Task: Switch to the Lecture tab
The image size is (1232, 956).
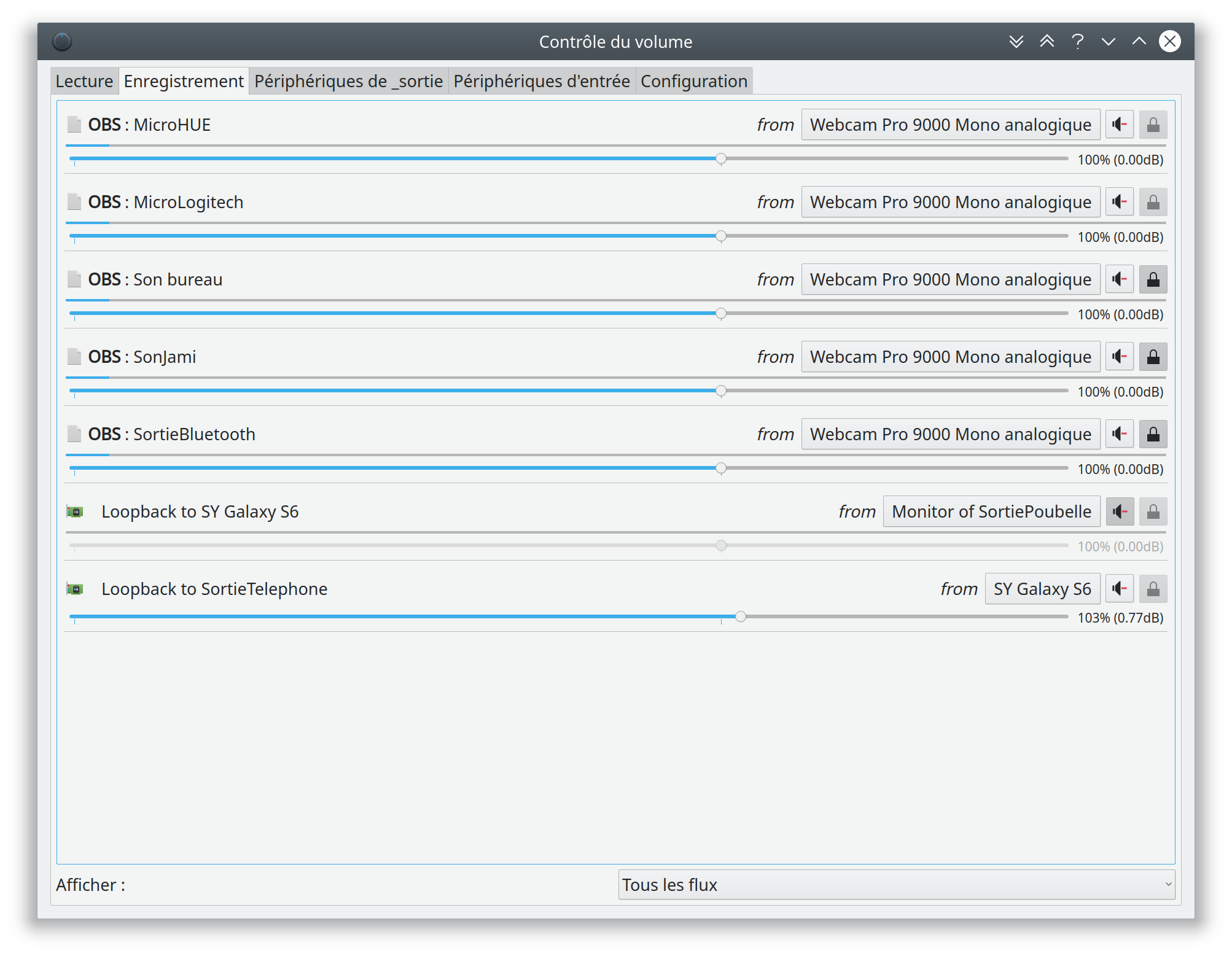Action: pyautogui.click(x=84, y=80)
